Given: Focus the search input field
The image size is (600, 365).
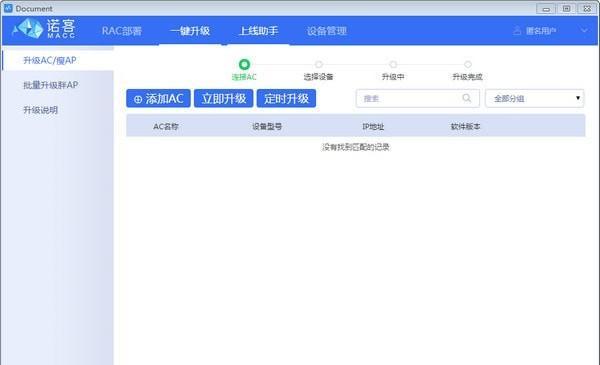Looking at the screenshot, I should click(x=417, y=99).
